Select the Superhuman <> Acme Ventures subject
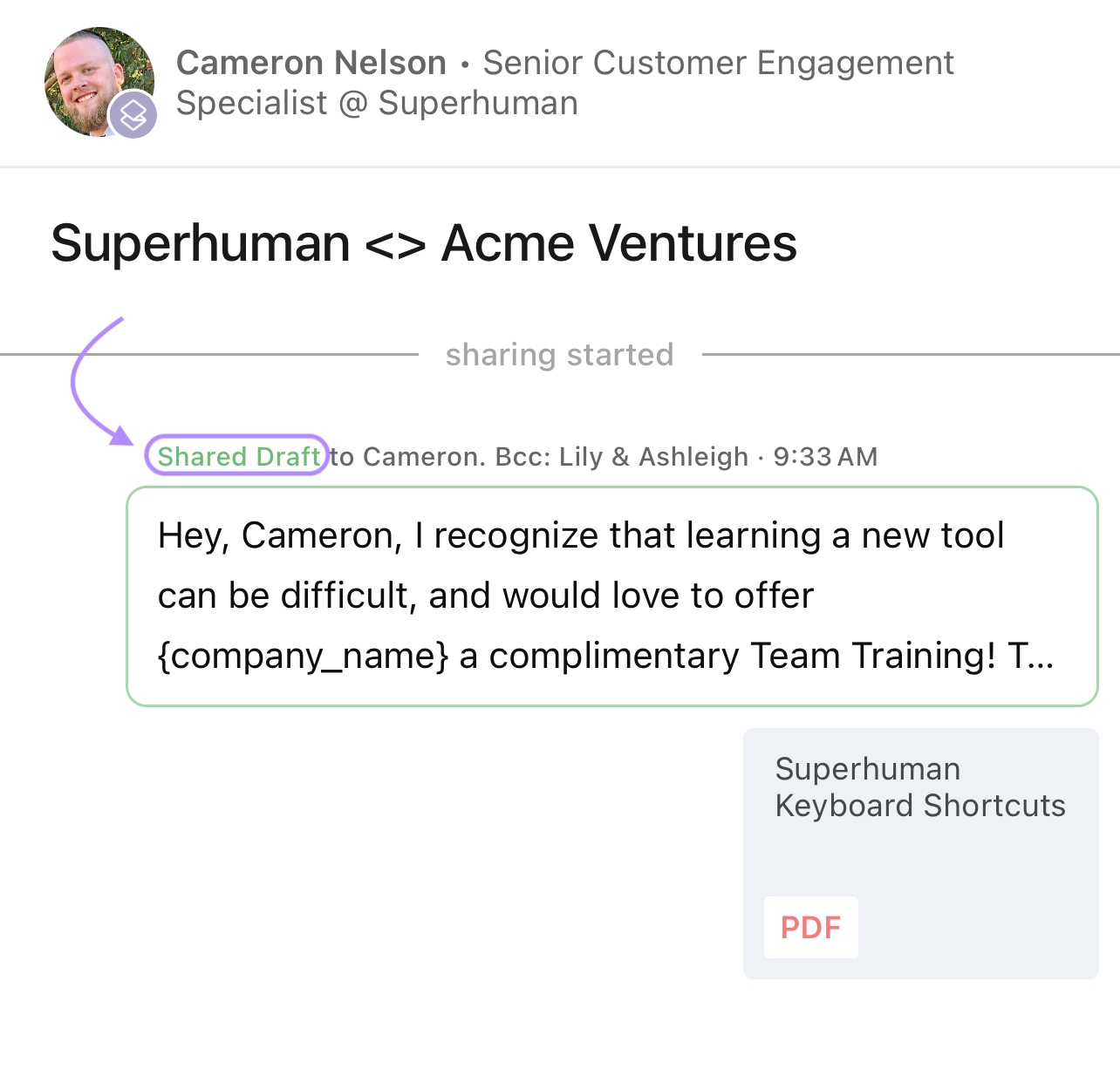1120x1076 pixels. click(424, 242)
